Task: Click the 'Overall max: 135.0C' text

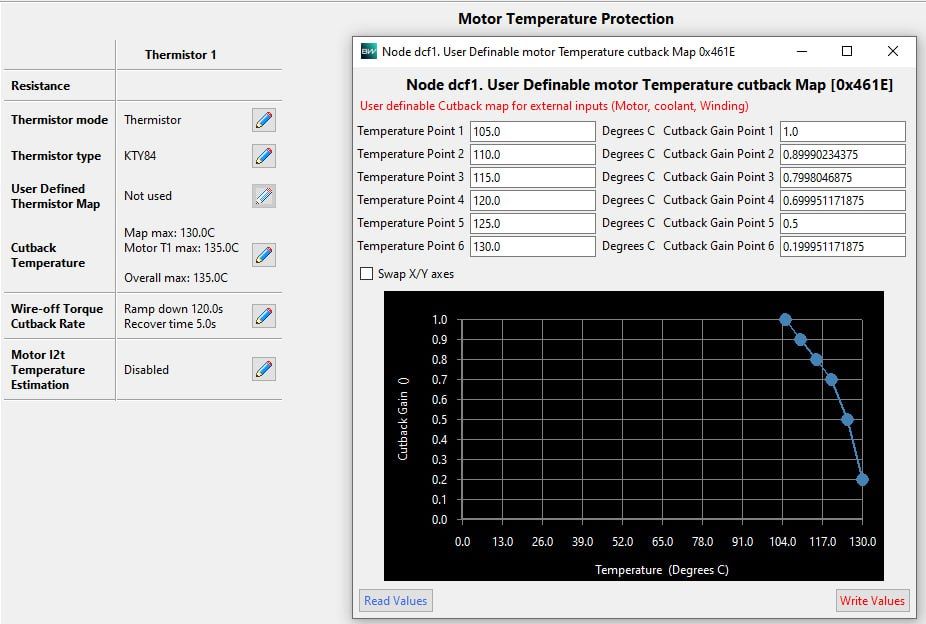Action: (175, 277)
